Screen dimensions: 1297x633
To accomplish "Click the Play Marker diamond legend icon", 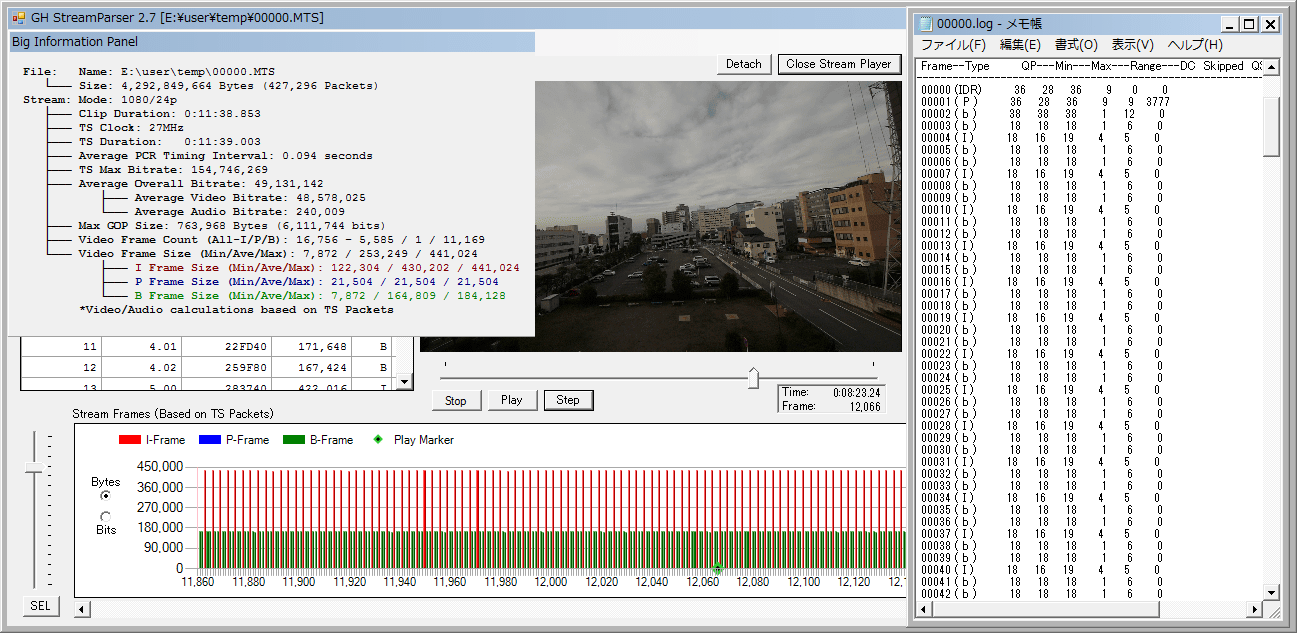I will (377, 440).
